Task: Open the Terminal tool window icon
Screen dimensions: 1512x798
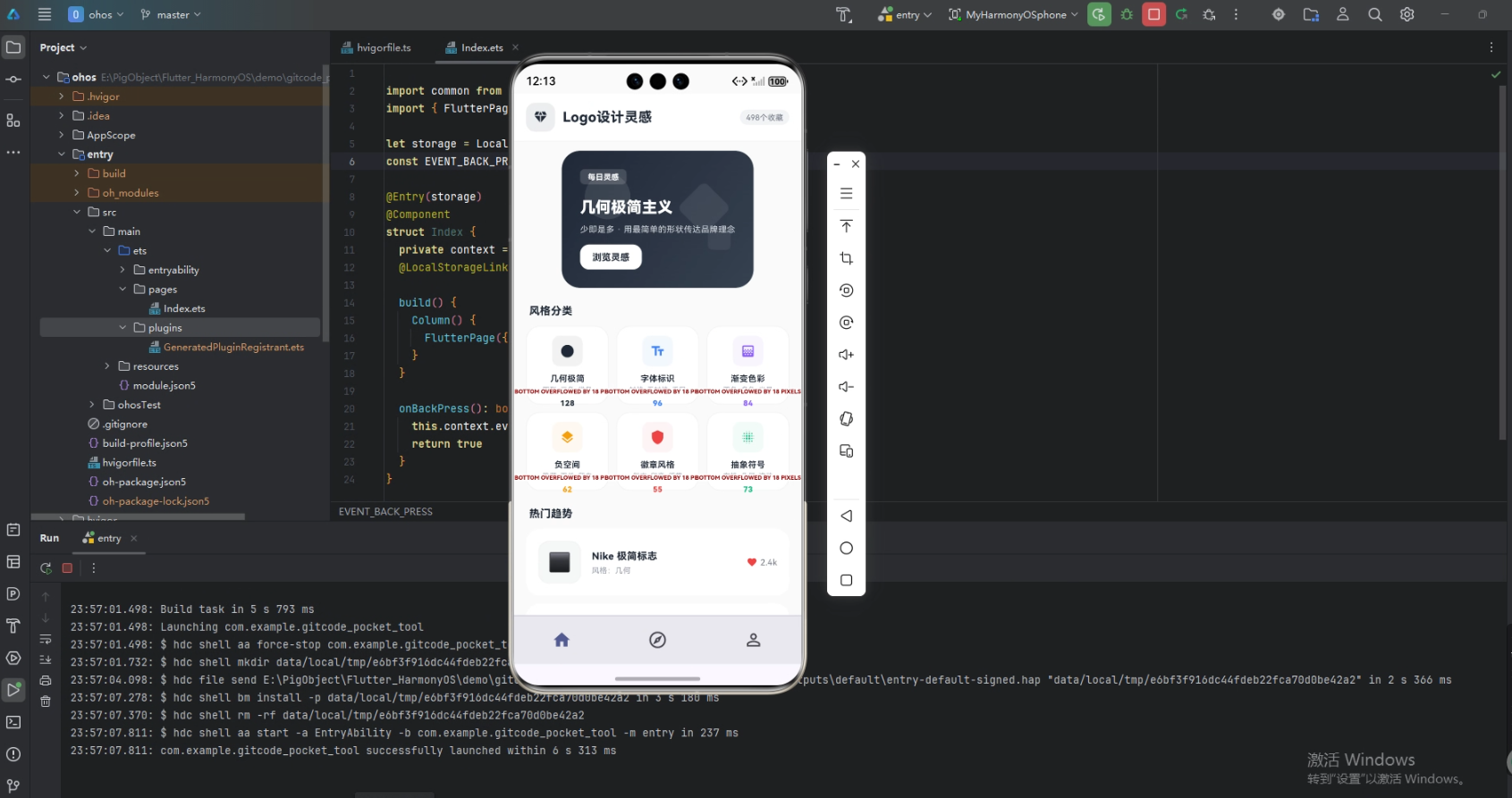Action: (x=13, y=722)
